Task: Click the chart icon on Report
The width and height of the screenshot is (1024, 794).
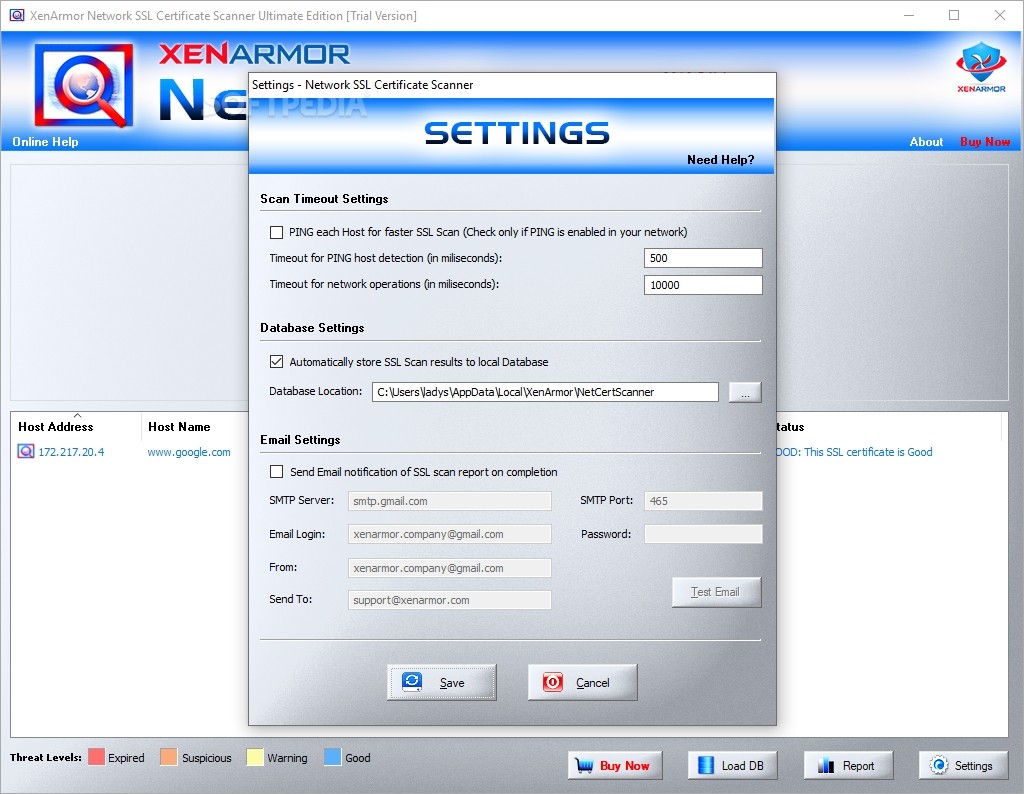Action: point(826,765)
